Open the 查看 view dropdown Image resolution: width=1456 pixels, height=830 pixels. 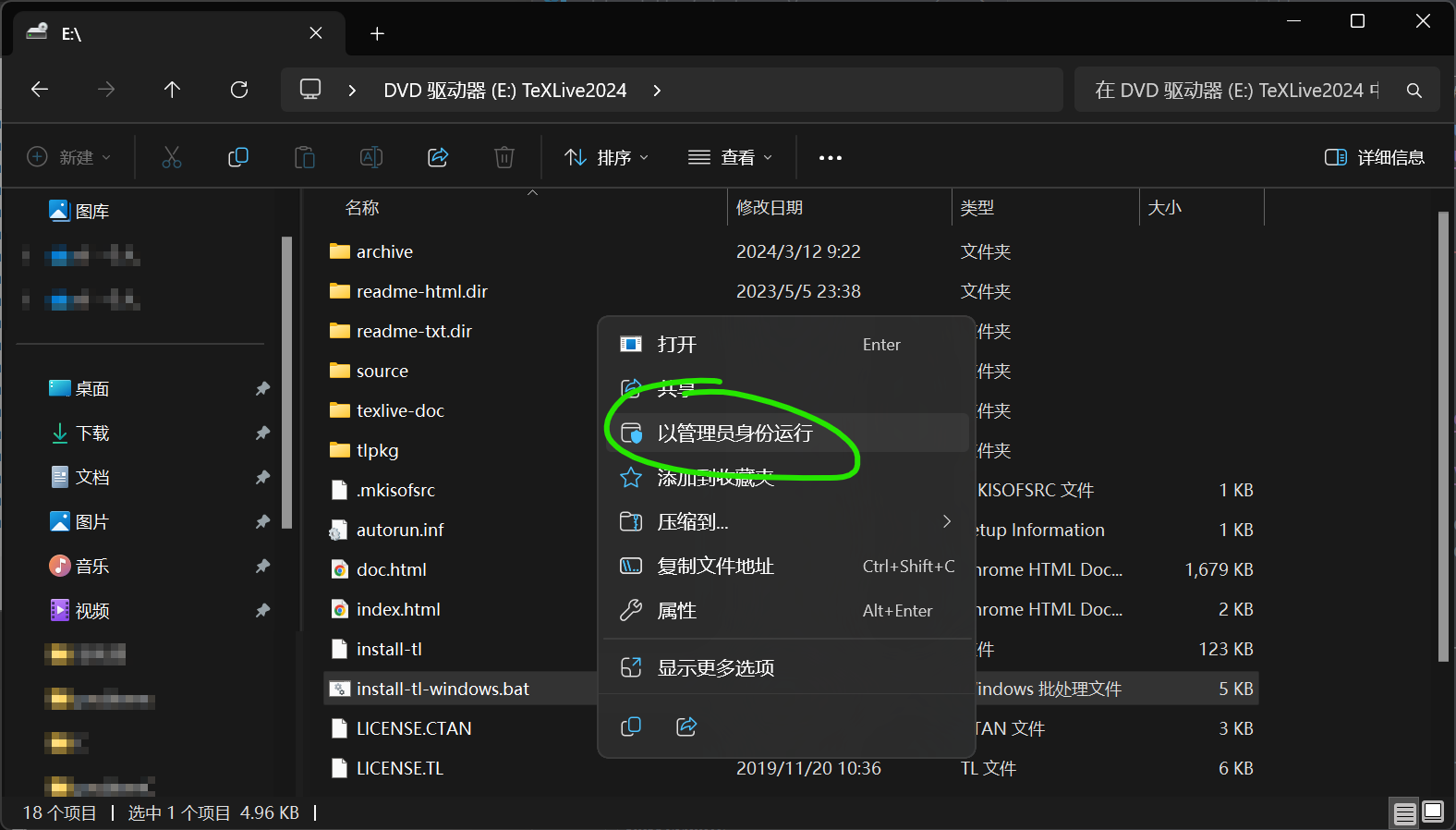pos(731,158)
